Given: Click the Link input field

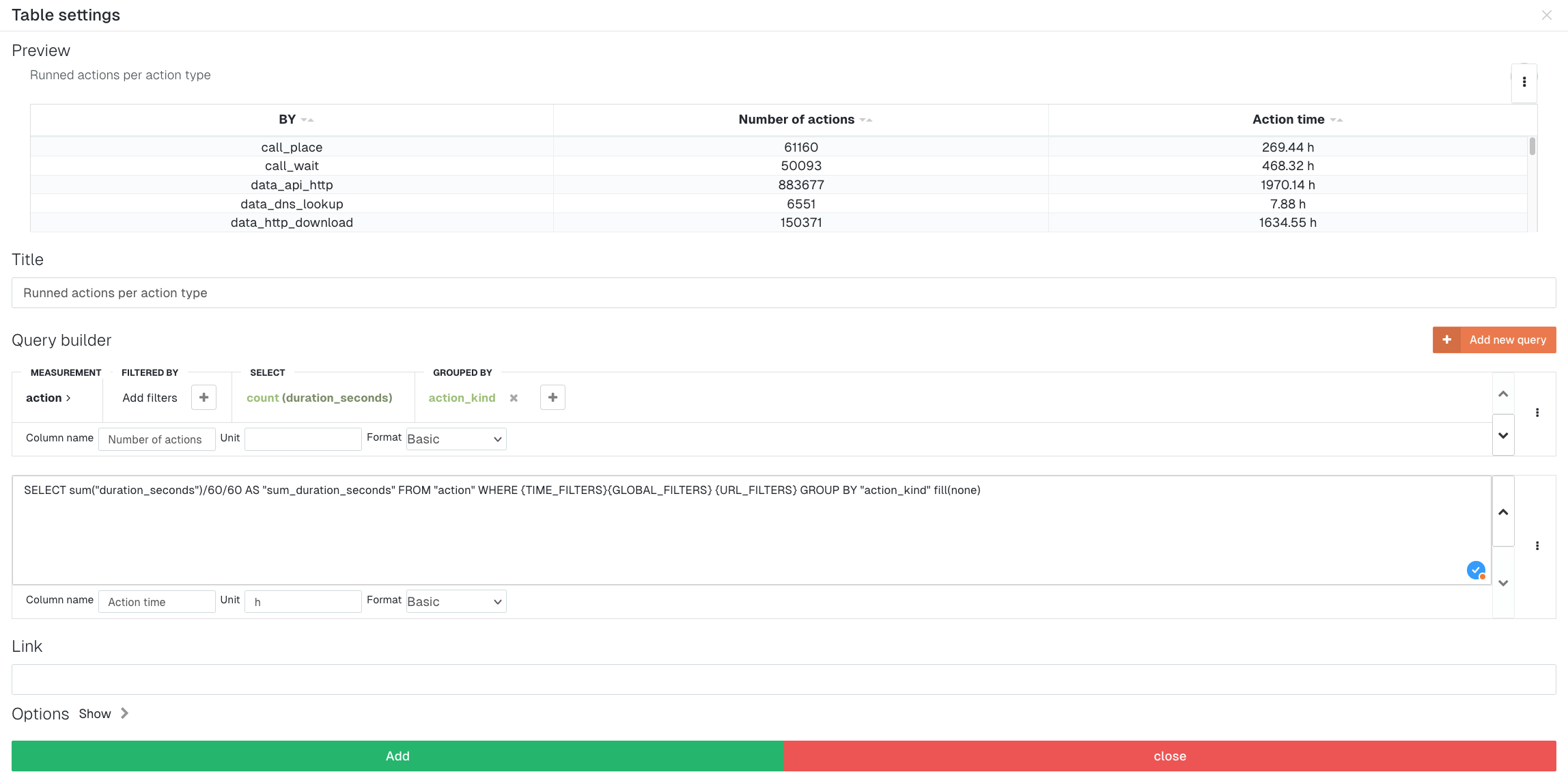Looking at the screenshot, I should pyautogui.click(x=783, y=680).
